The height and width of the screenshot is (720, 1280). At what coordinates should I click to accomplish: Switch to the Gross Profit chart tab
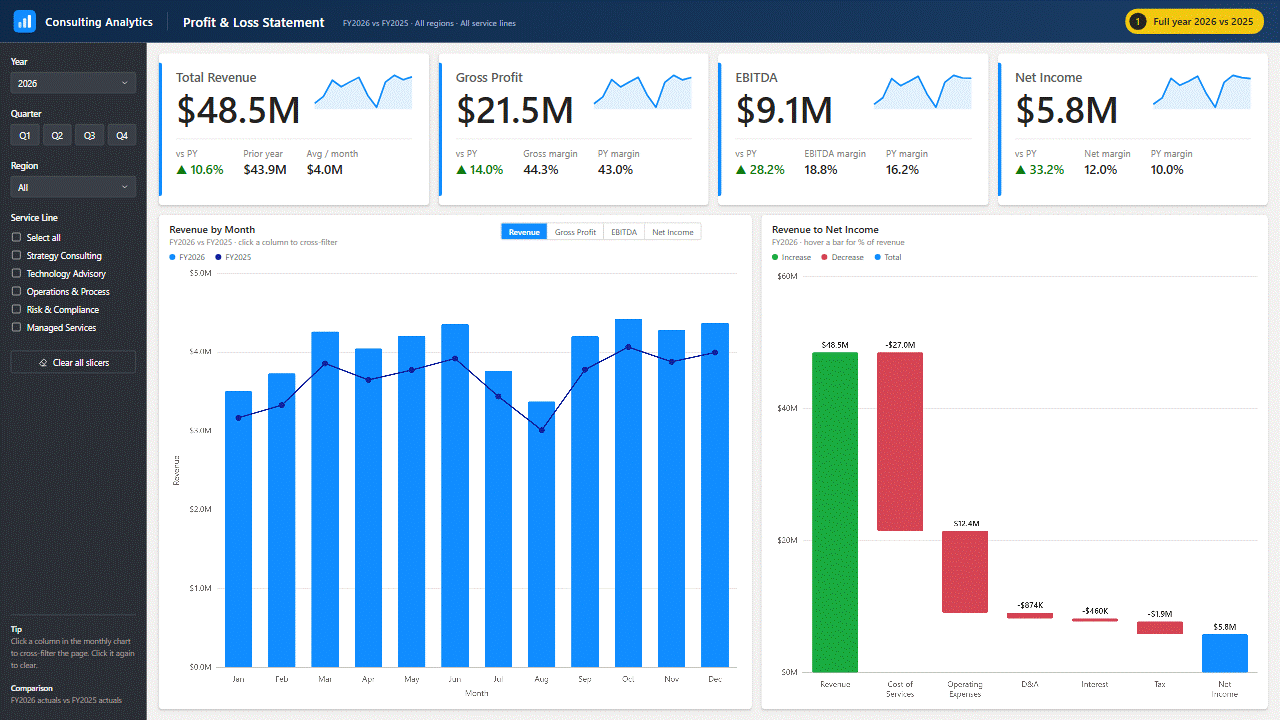pos(575,232)
